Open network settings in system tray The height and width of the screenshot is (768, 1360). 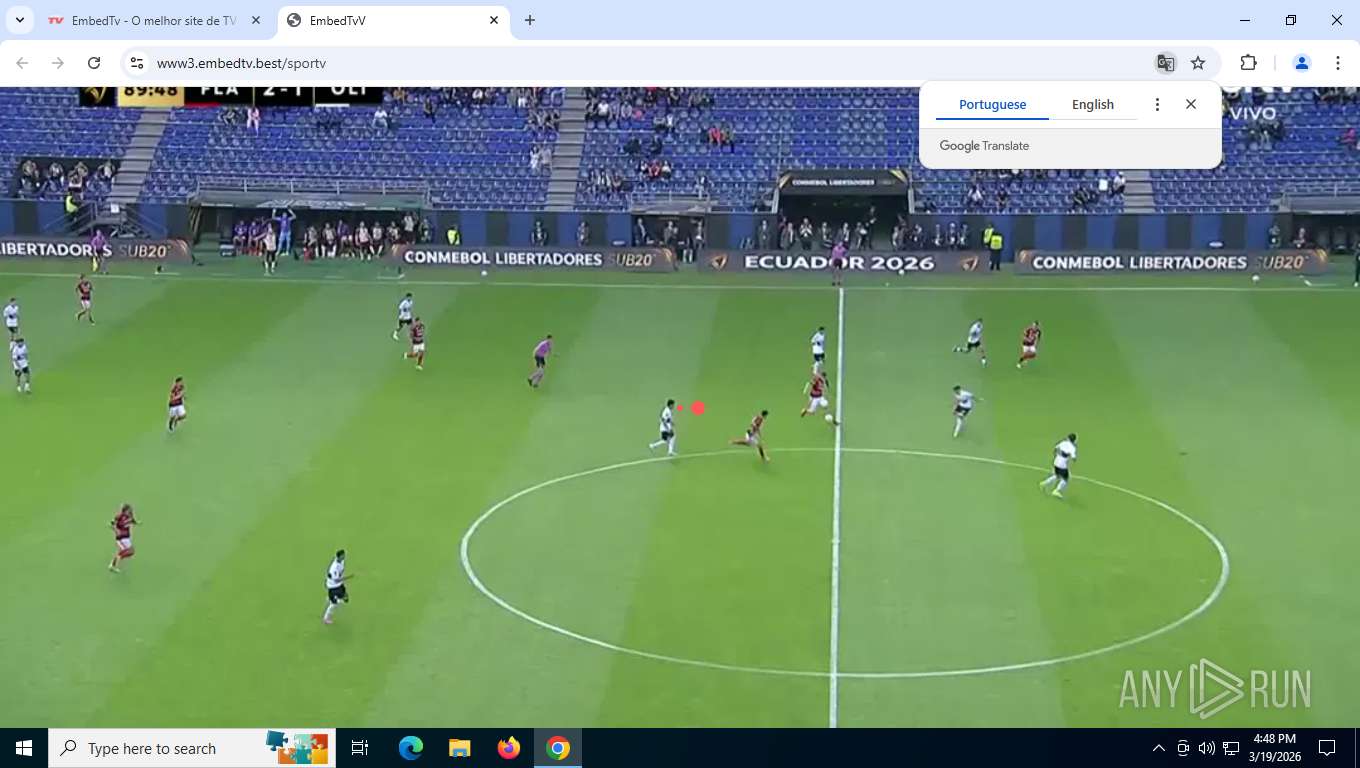[x=1231, y=748]
